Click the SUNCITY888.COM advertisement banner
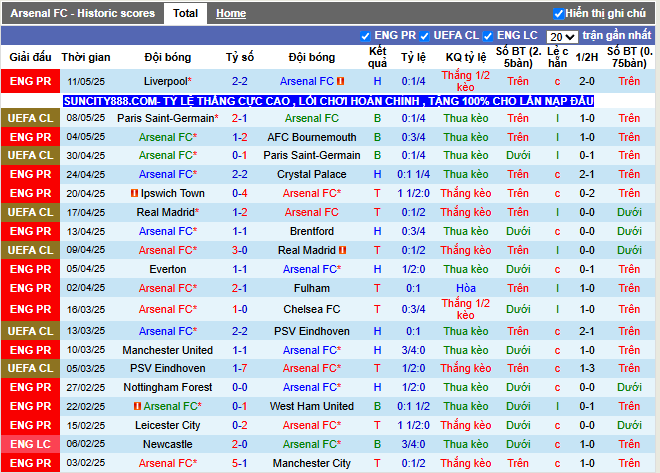Screen dimensions: 660x473 point(328,101)
